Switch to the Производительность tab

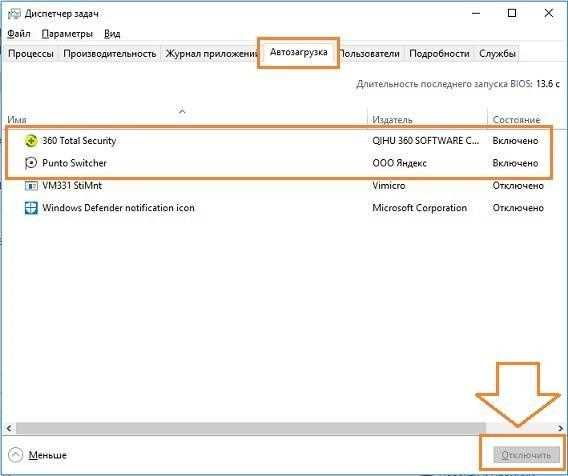click(x=109, y=54)
